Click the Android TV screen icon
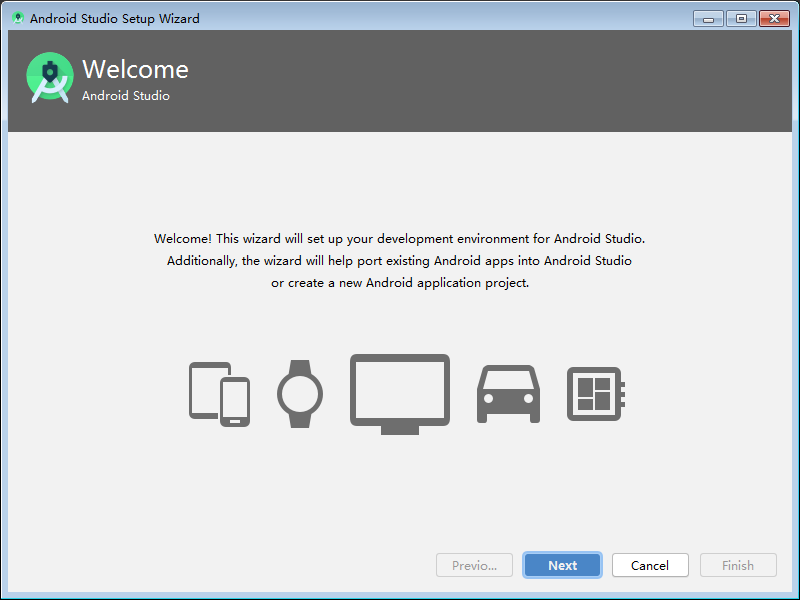 pos(400,394)
